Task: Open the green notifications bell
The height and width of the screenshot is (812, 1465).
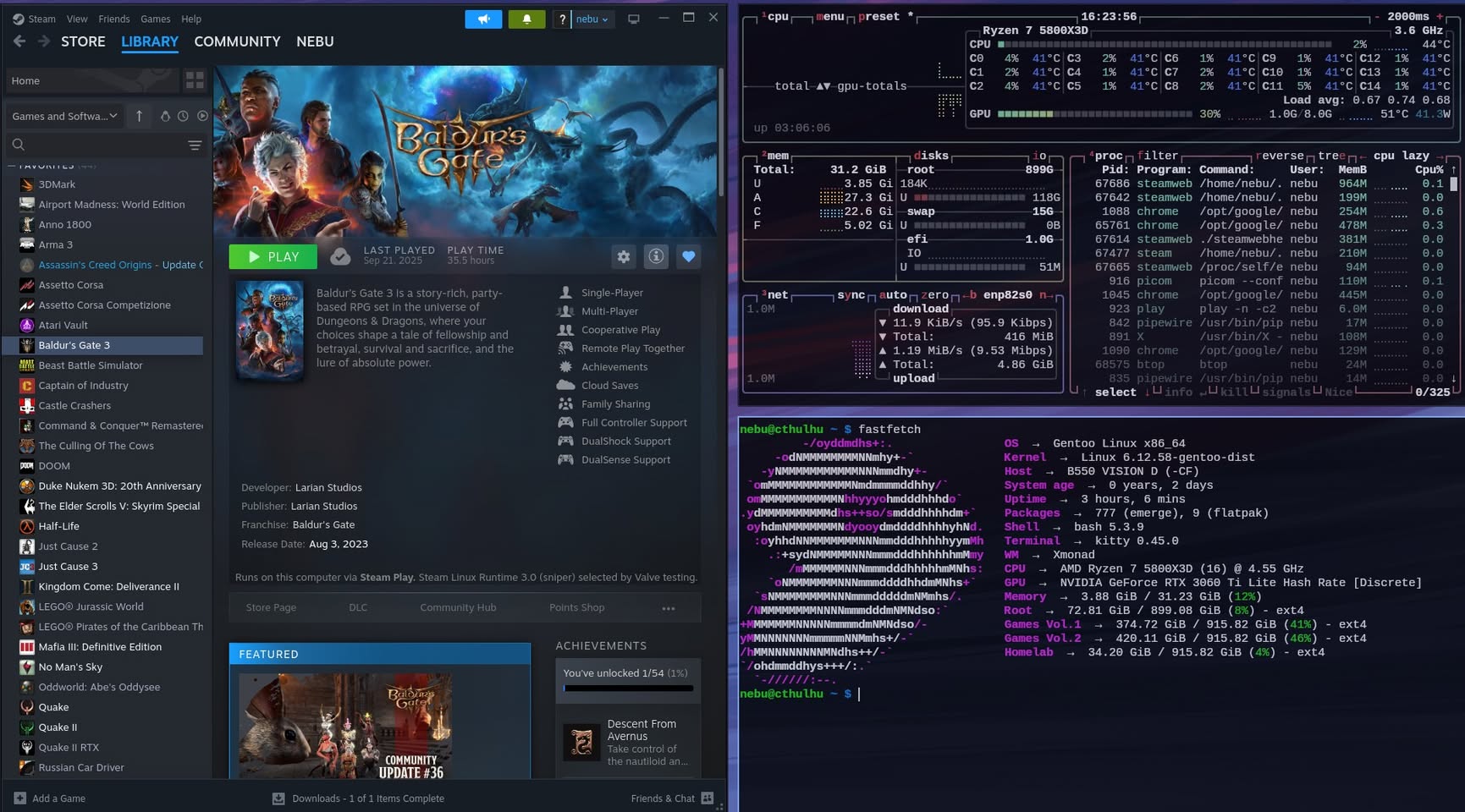Action: (x=526, y=19)
